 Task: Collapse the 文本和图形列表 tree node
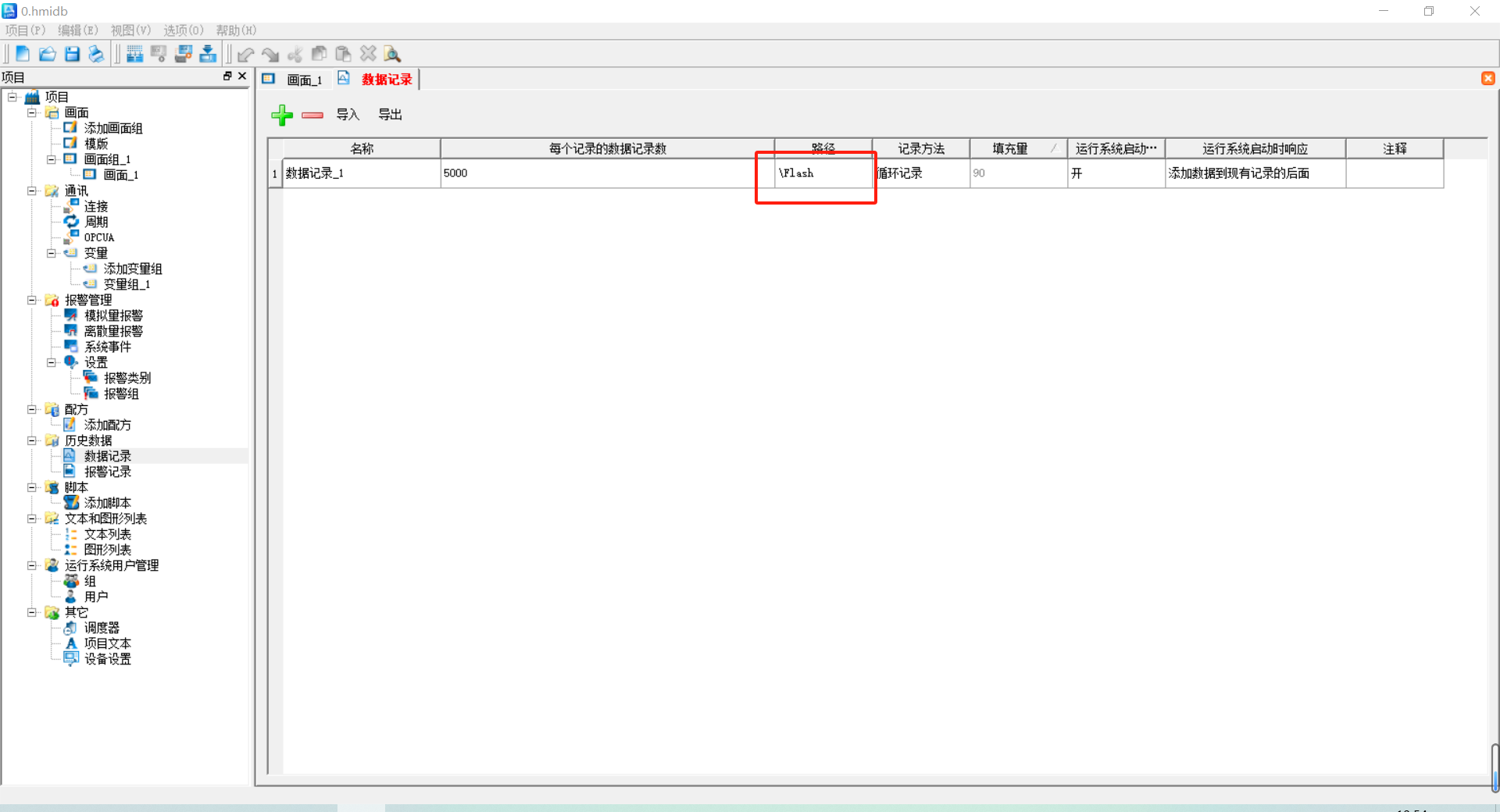[x=32, y=518]
